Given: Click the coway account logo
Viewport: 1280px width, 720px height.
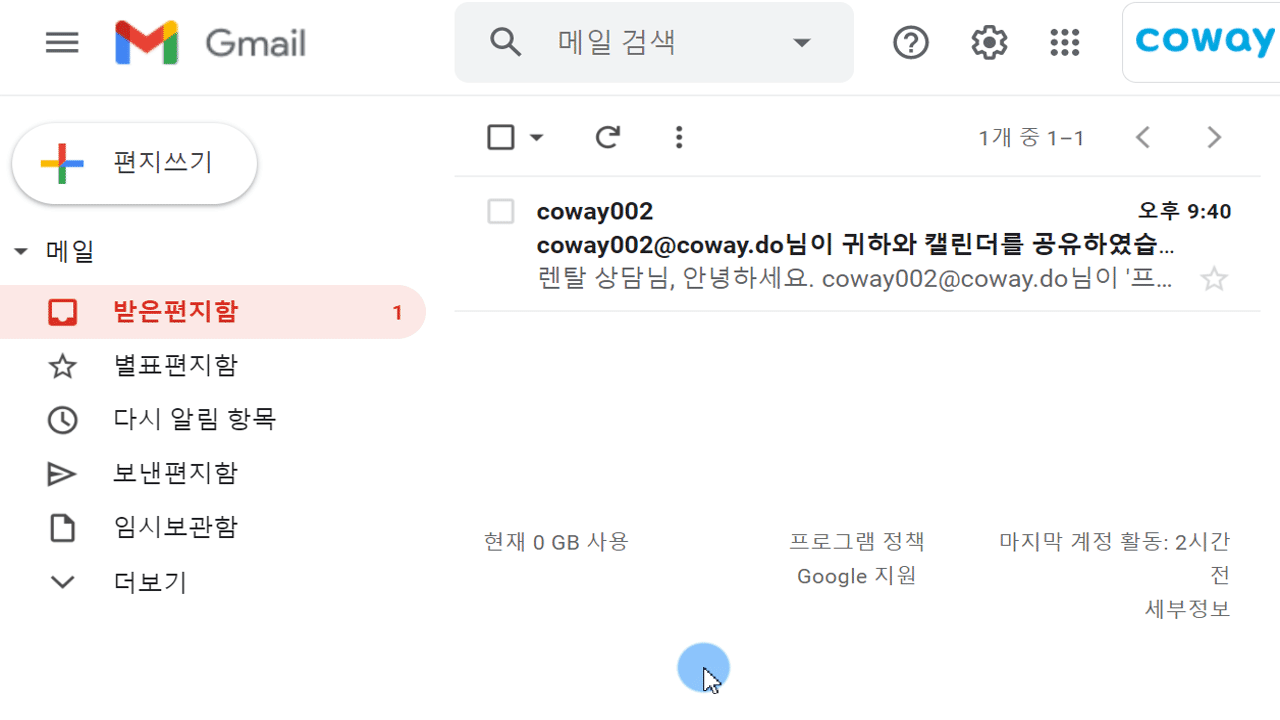Looking at the screenshot, I should pos(1205,41).
